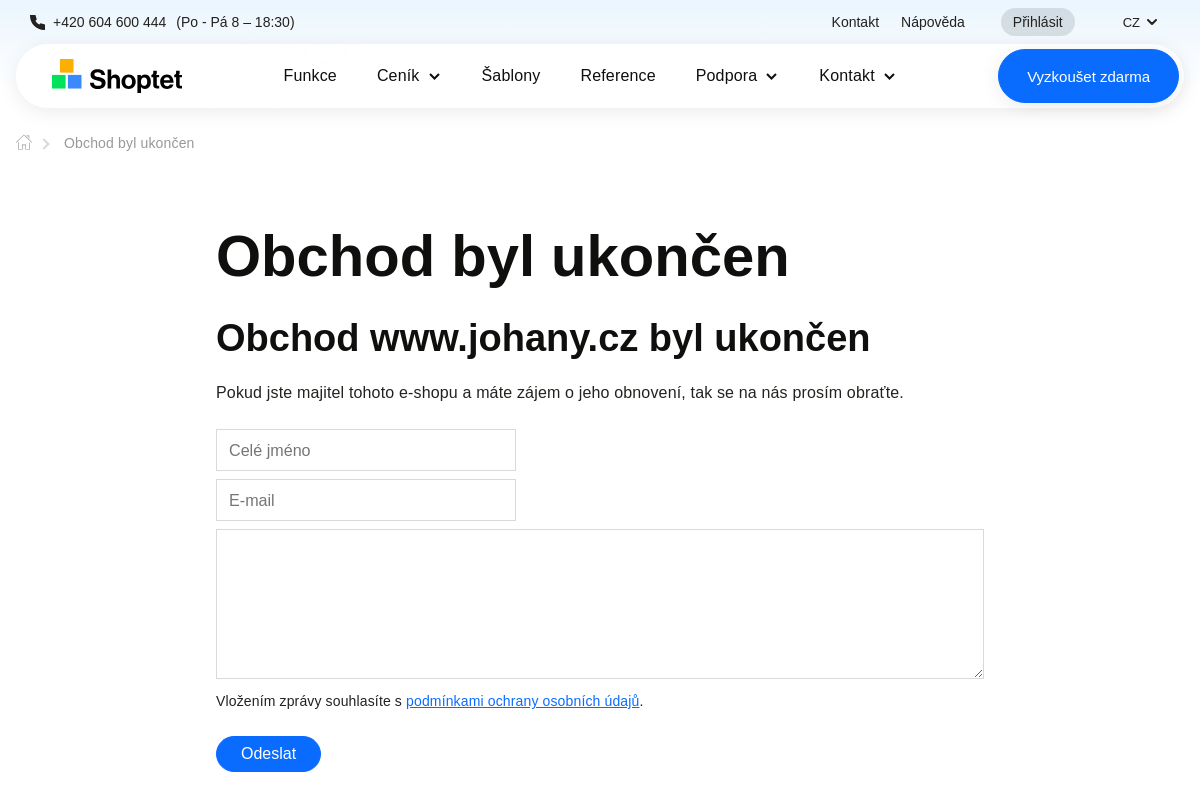This screenshot has height=800, width=1200.
Task: Select Funkce in the navigation
Action: click(x=310, y=75)
